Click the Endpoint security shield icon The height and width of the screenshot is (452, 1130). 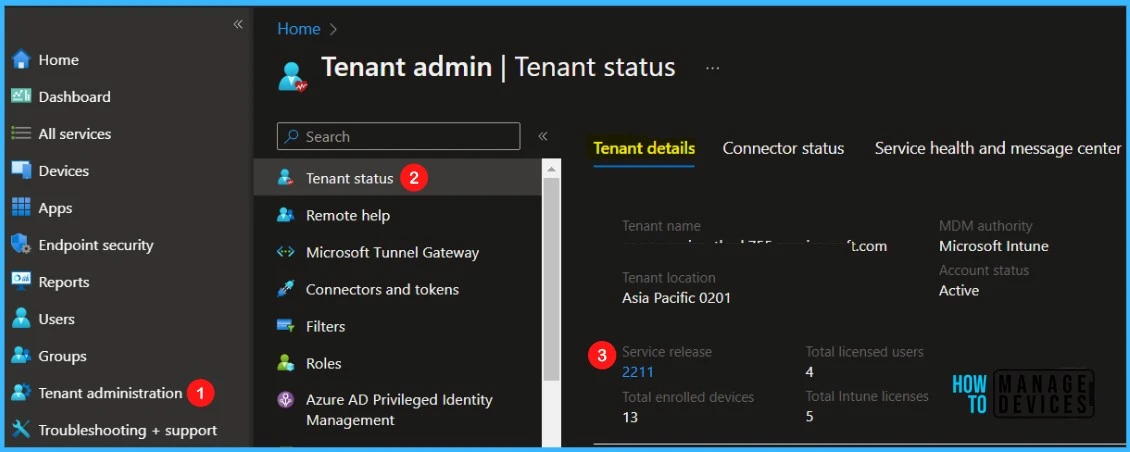click(21, 245)
